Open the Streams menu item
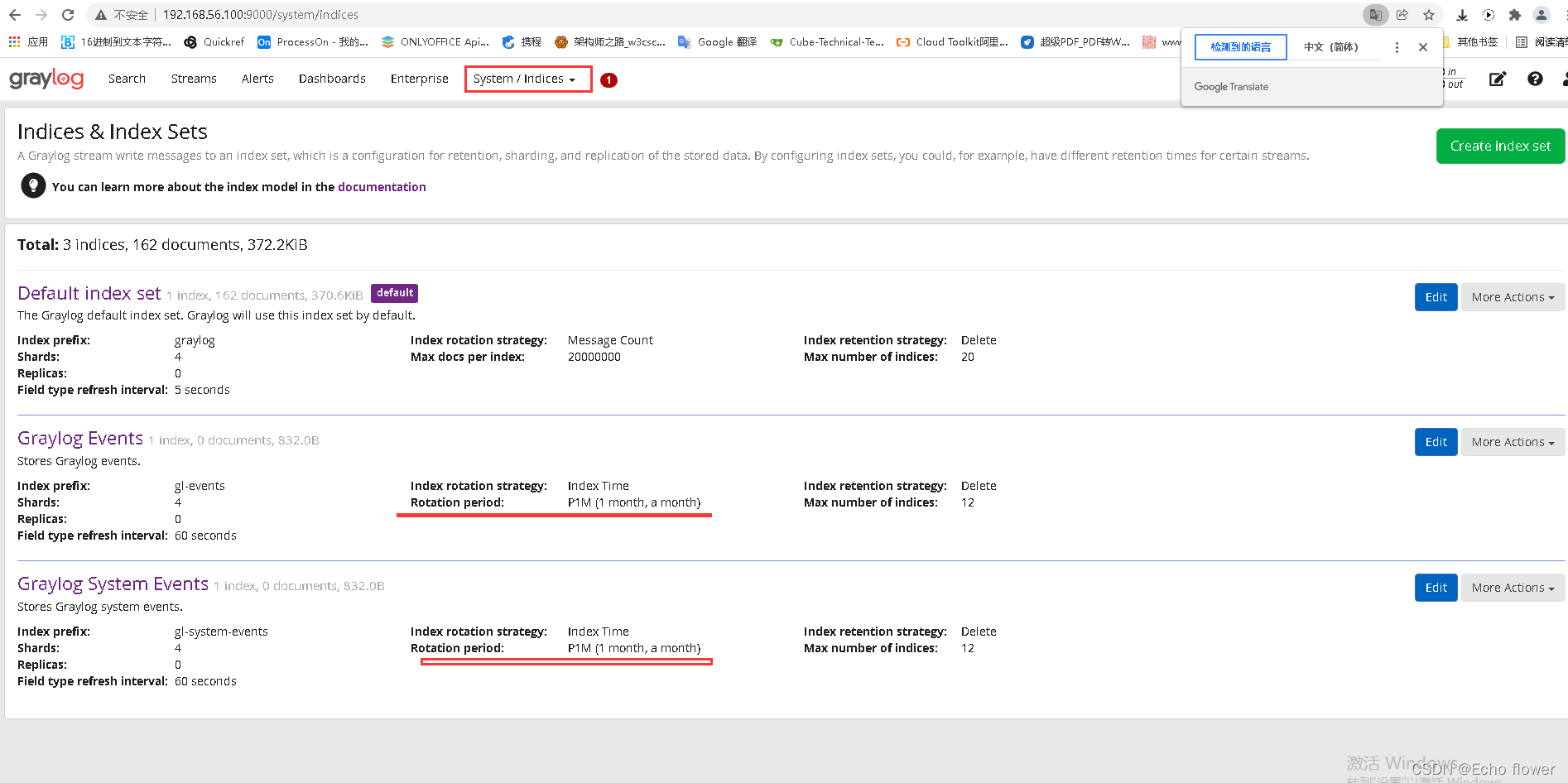The width and height of the screenshot is (1568, 783). coord(194,79)
